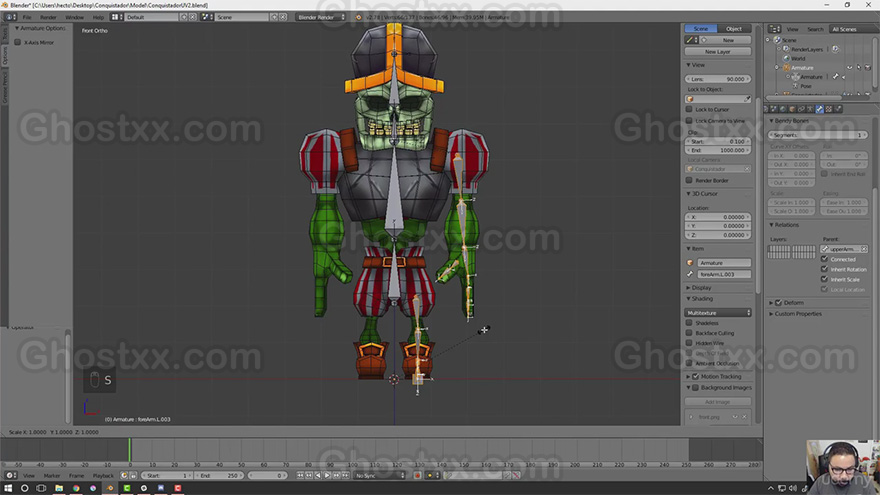Open Chrome from the Windows taskbar
The image size is (880, 495).
click(76, 488)
